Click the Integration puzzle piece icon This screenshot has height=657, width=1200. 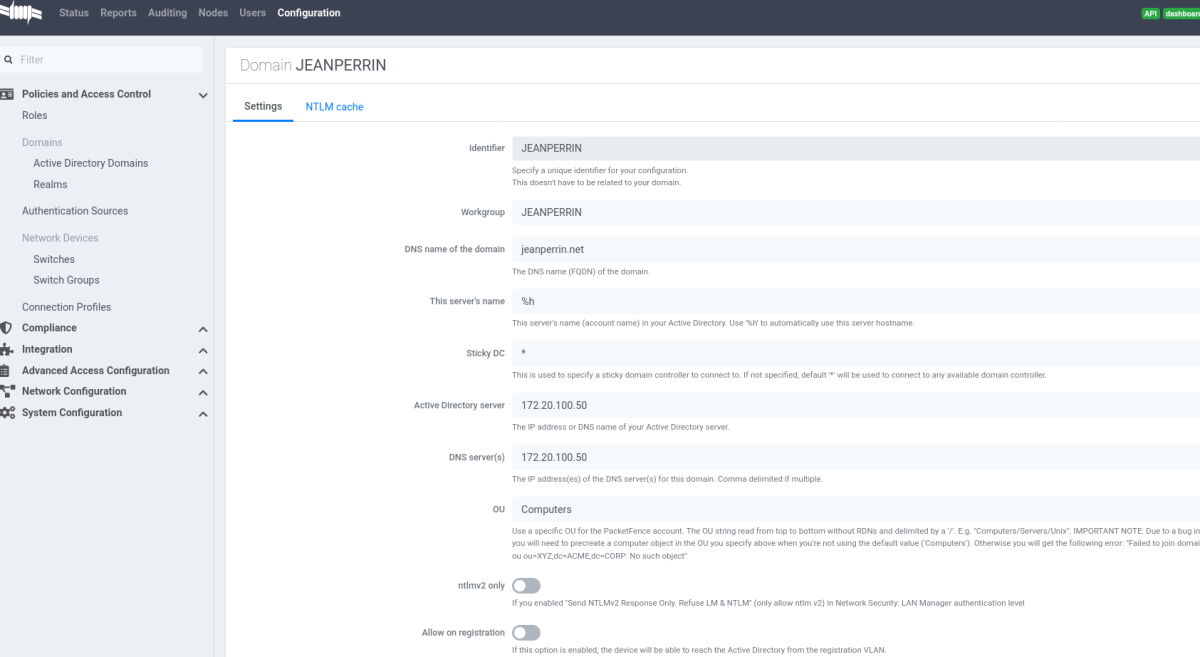[6, 349]
